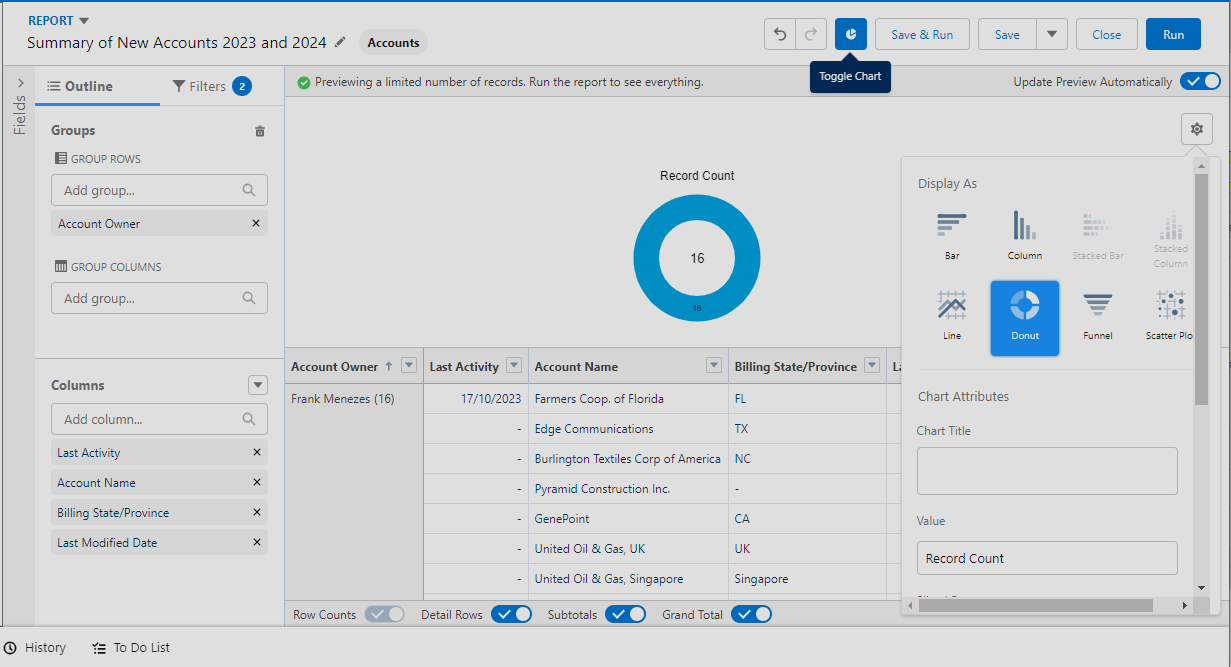1231x667 pixels.
Task: Select the Column chart type
Action: point(1025,236)
